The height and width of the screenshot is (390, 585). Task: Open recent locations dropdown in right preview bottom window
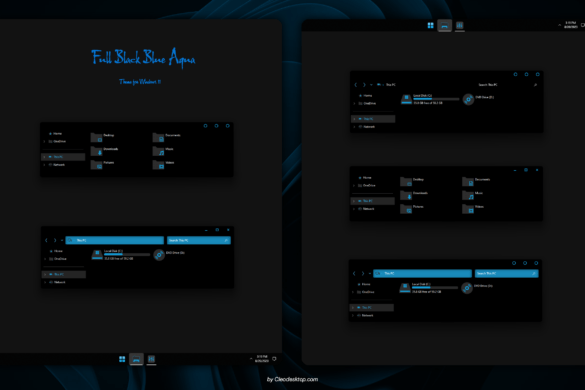pos(370,274)
